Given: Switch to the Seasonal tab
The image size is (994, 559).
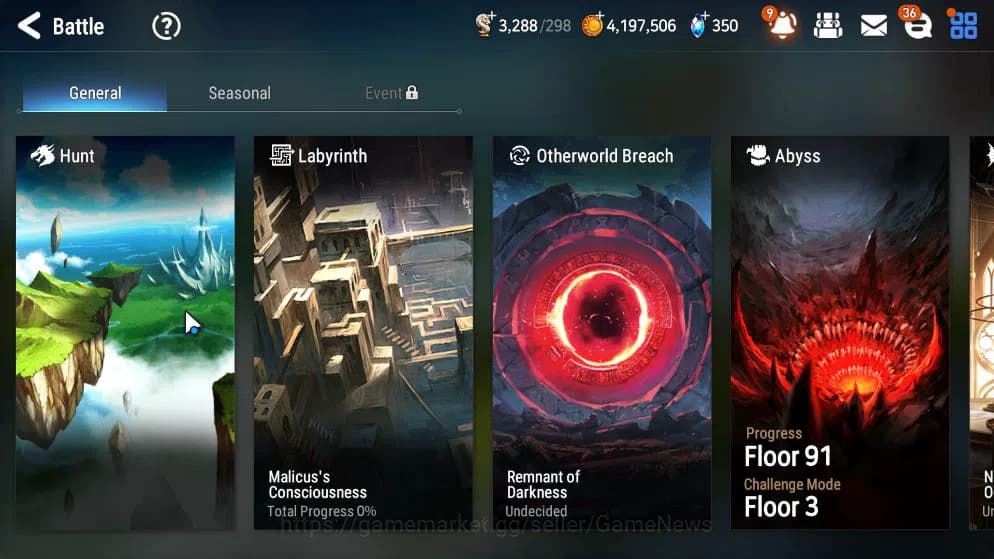Looking at the screenshot, I should 240,93.
